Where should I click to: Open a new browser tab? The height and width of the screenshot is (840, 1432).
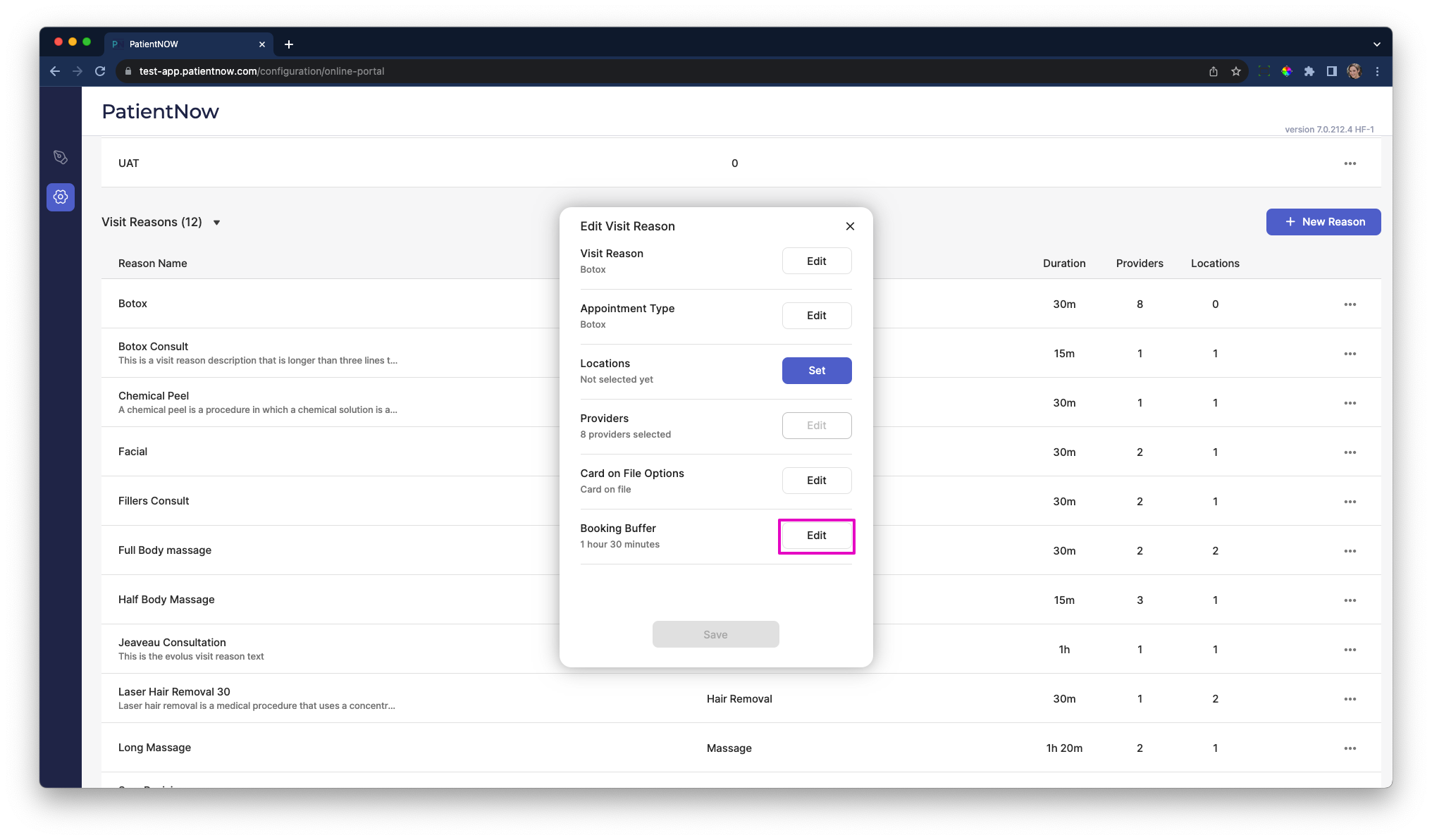tap(289, 44)
